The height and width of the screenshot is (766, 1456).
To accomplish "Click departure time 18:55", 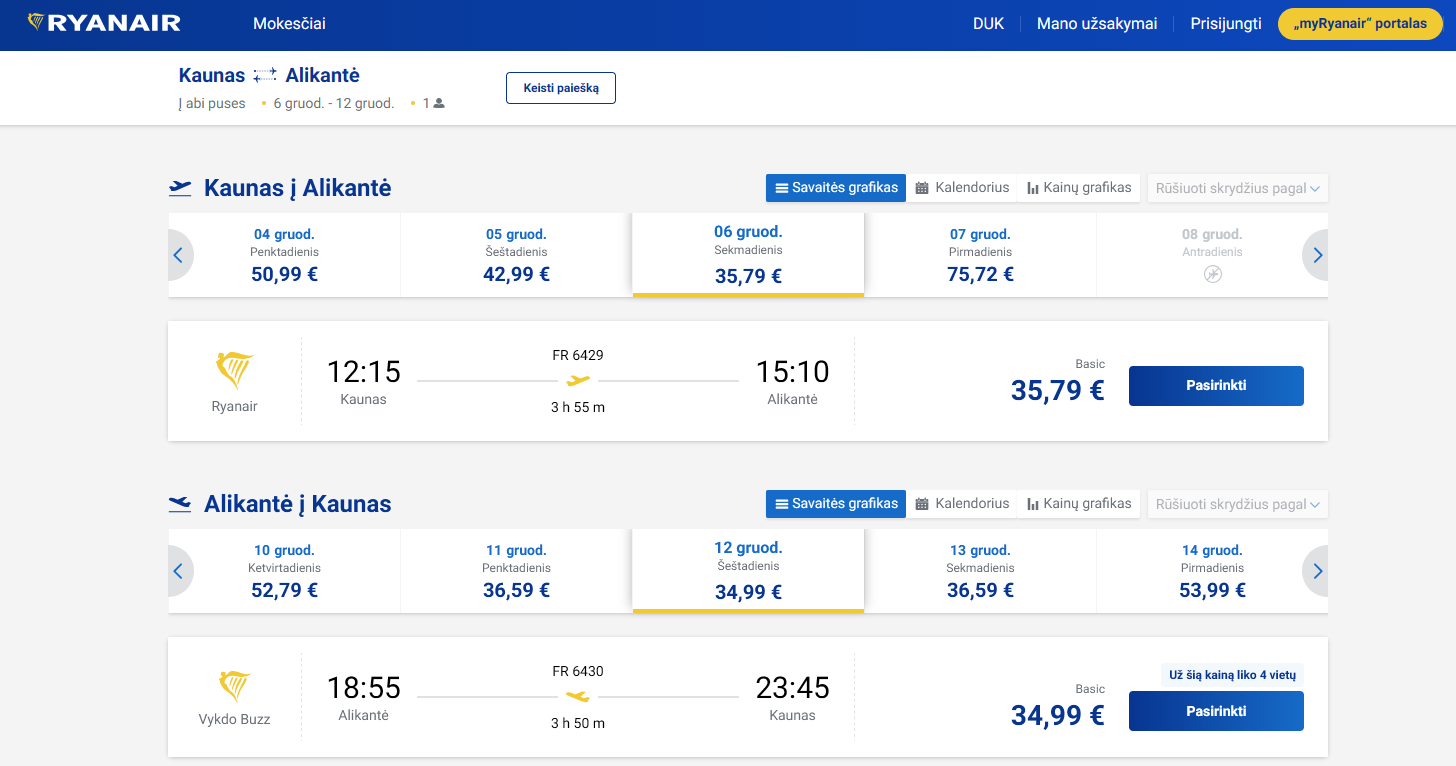I will click(364, 688).
